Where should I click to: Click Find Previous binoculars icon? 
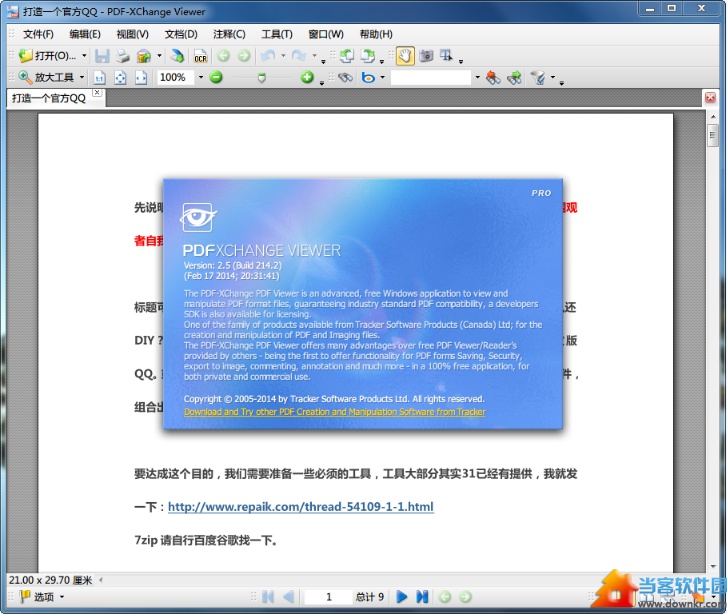(493, 77)
